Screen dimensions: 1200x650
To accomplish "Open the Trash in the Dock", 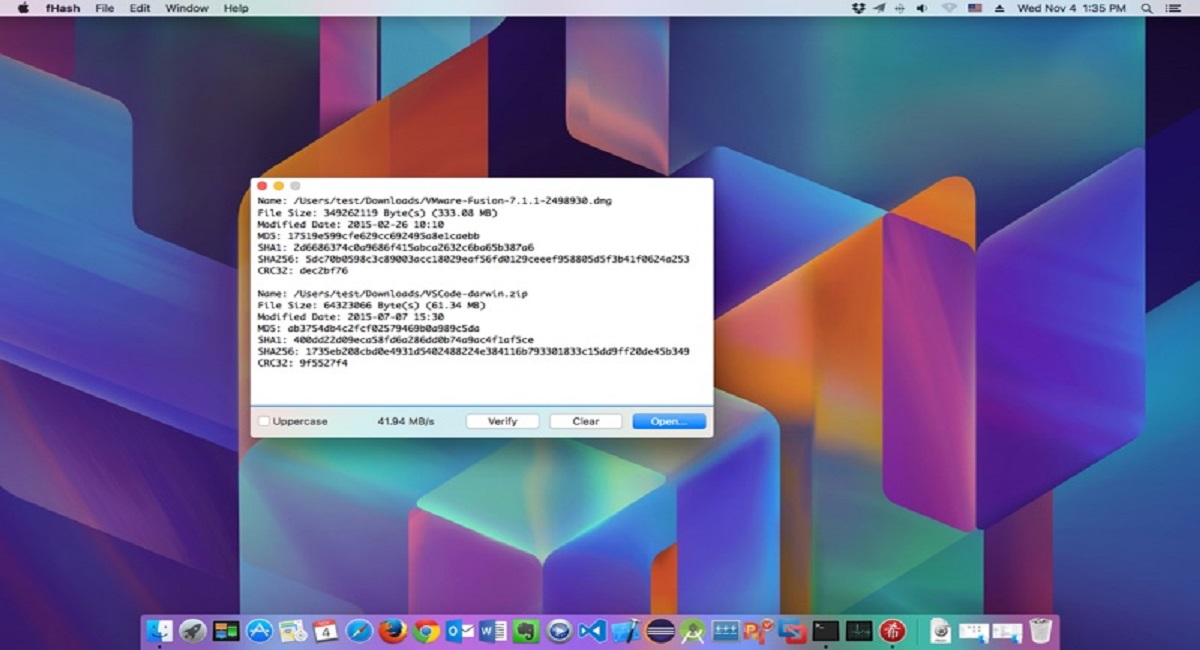I will coord(1041,631).
